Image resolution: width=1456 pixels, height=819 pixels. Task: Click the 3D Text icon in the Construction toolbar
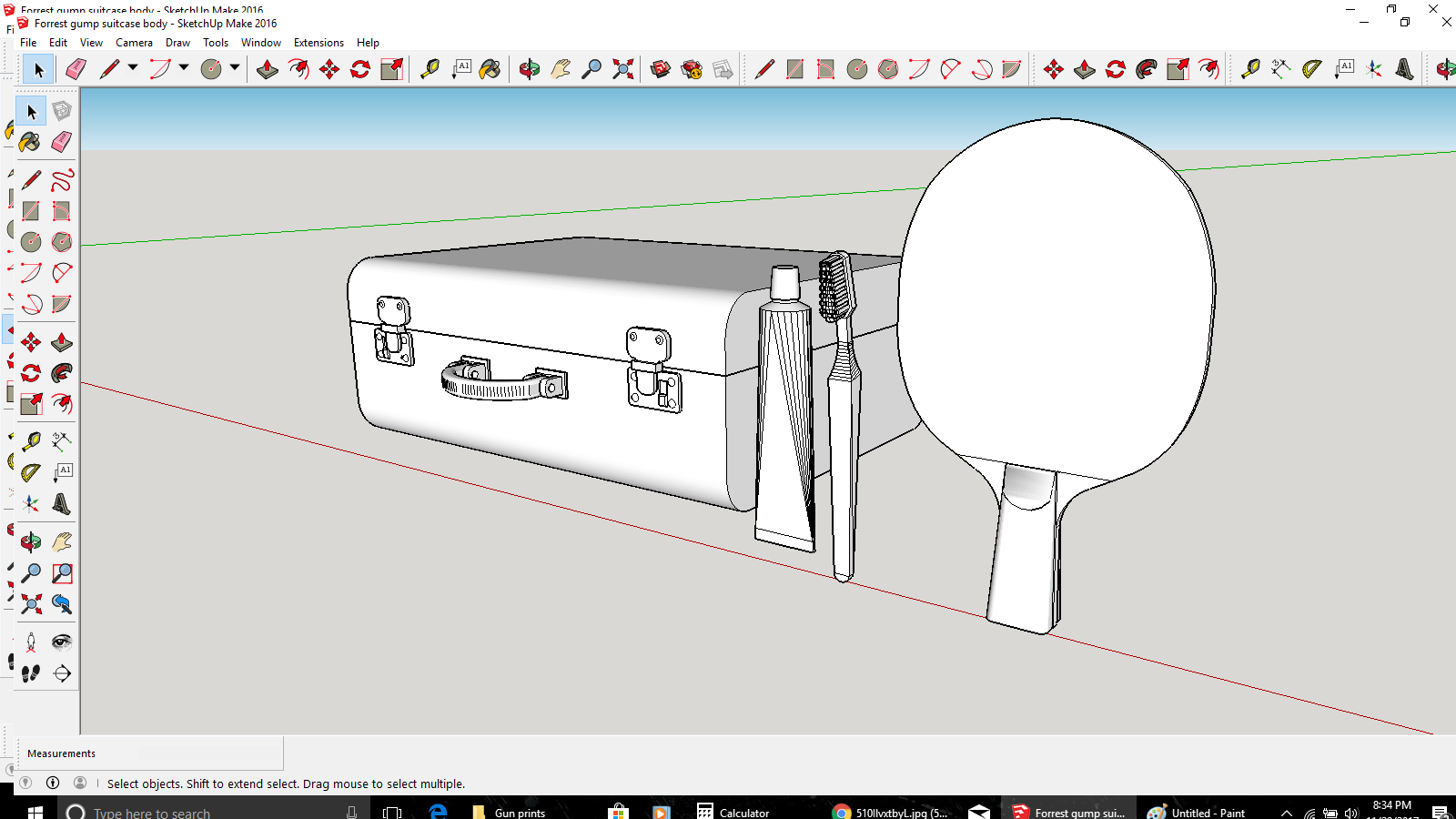click(1405, 69)
